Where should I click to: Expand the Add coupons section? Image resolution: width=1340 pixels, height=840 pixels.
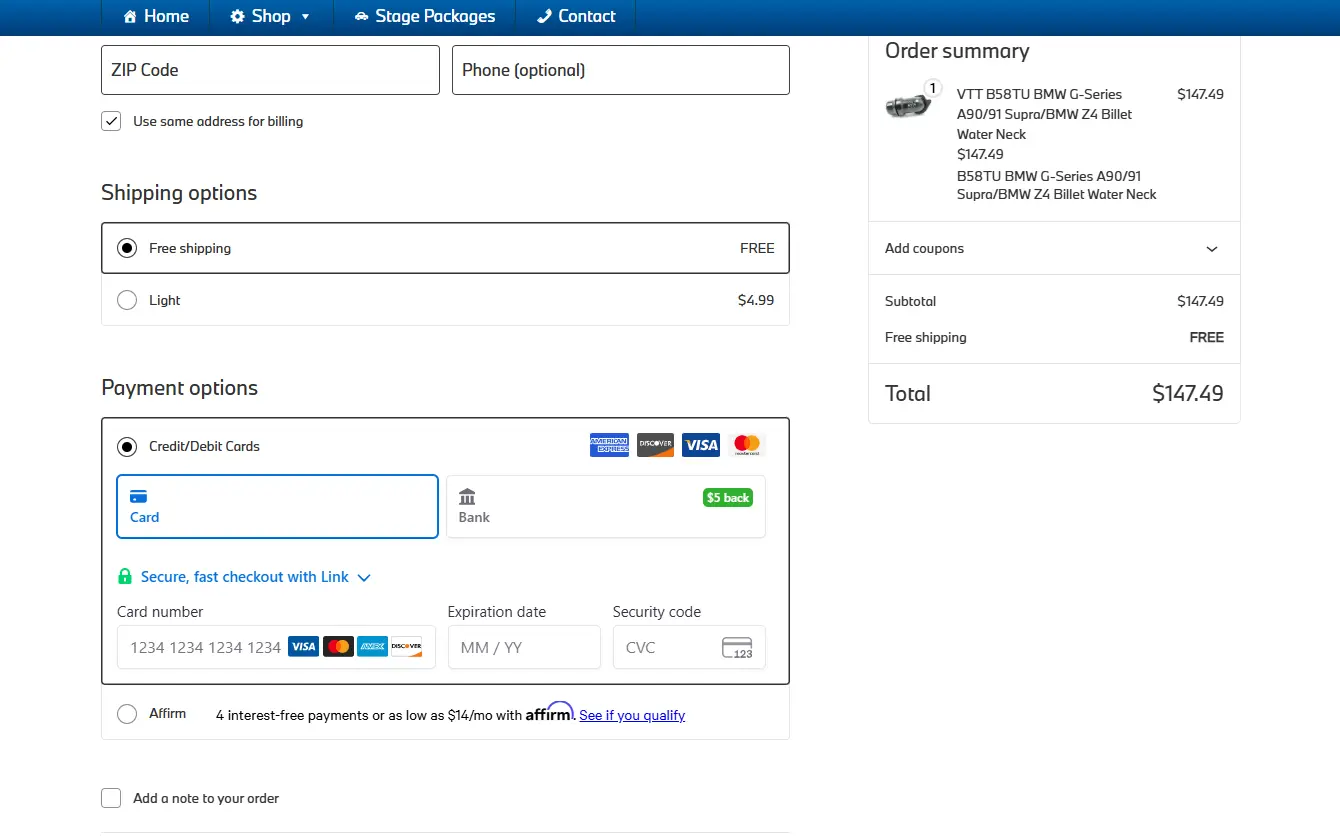[x=1054, y=248]
